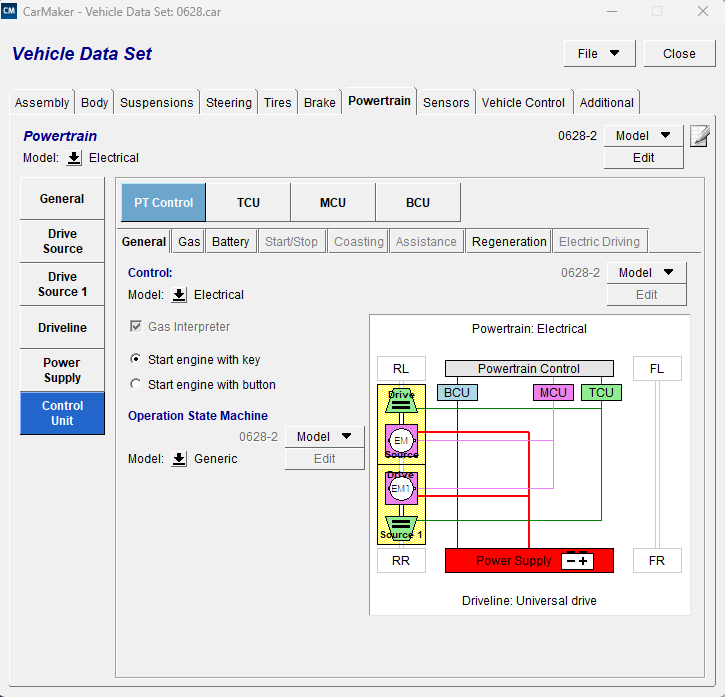
Task: Open the MCU control unit tab
Action: pos(333,203)
